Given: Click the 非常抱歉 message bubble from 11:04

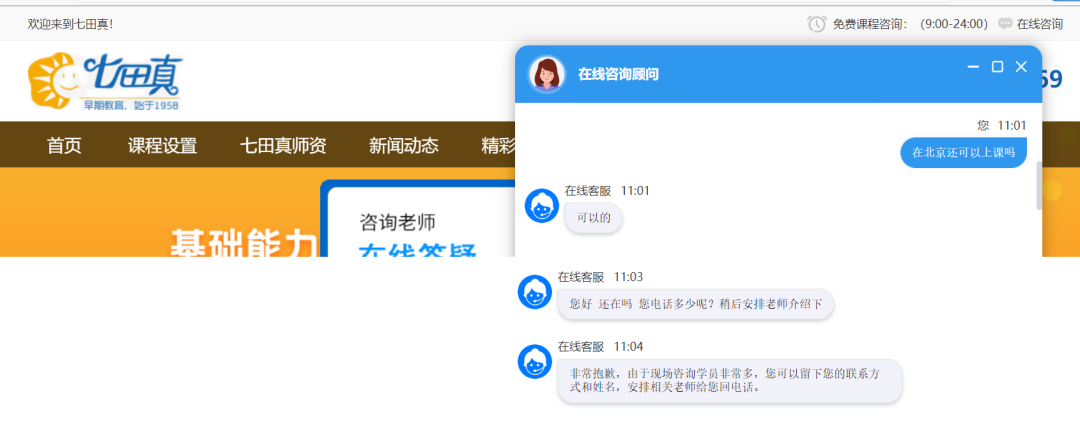Looking at the screenshot, I should 729,380.
